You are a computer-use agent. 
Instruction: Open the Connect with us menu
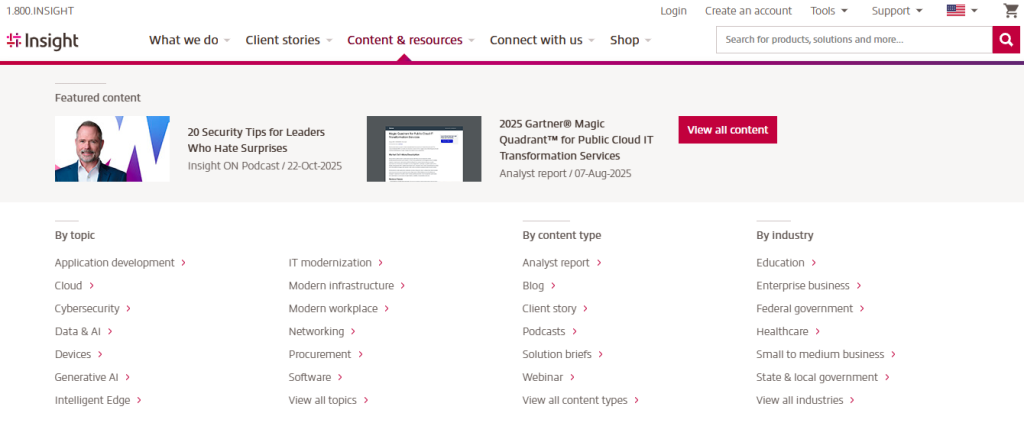pyautogui.click(x=541, y=40)
